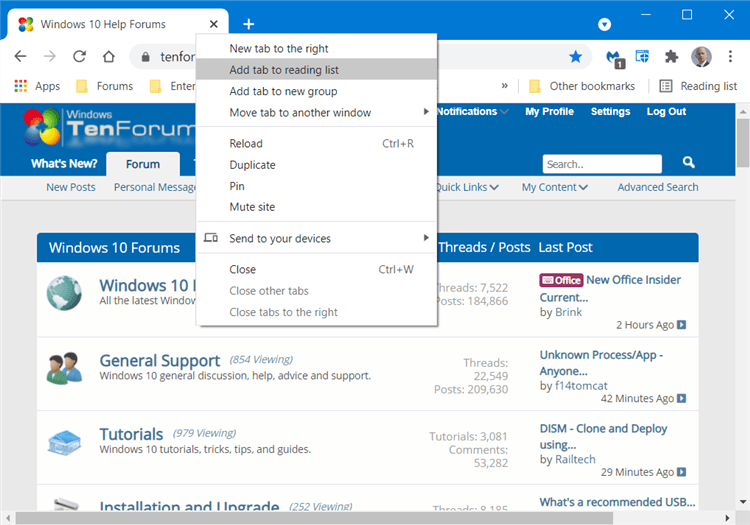
Task: Show hidden bookmarks with the double chevron
Action: [505, 86]
